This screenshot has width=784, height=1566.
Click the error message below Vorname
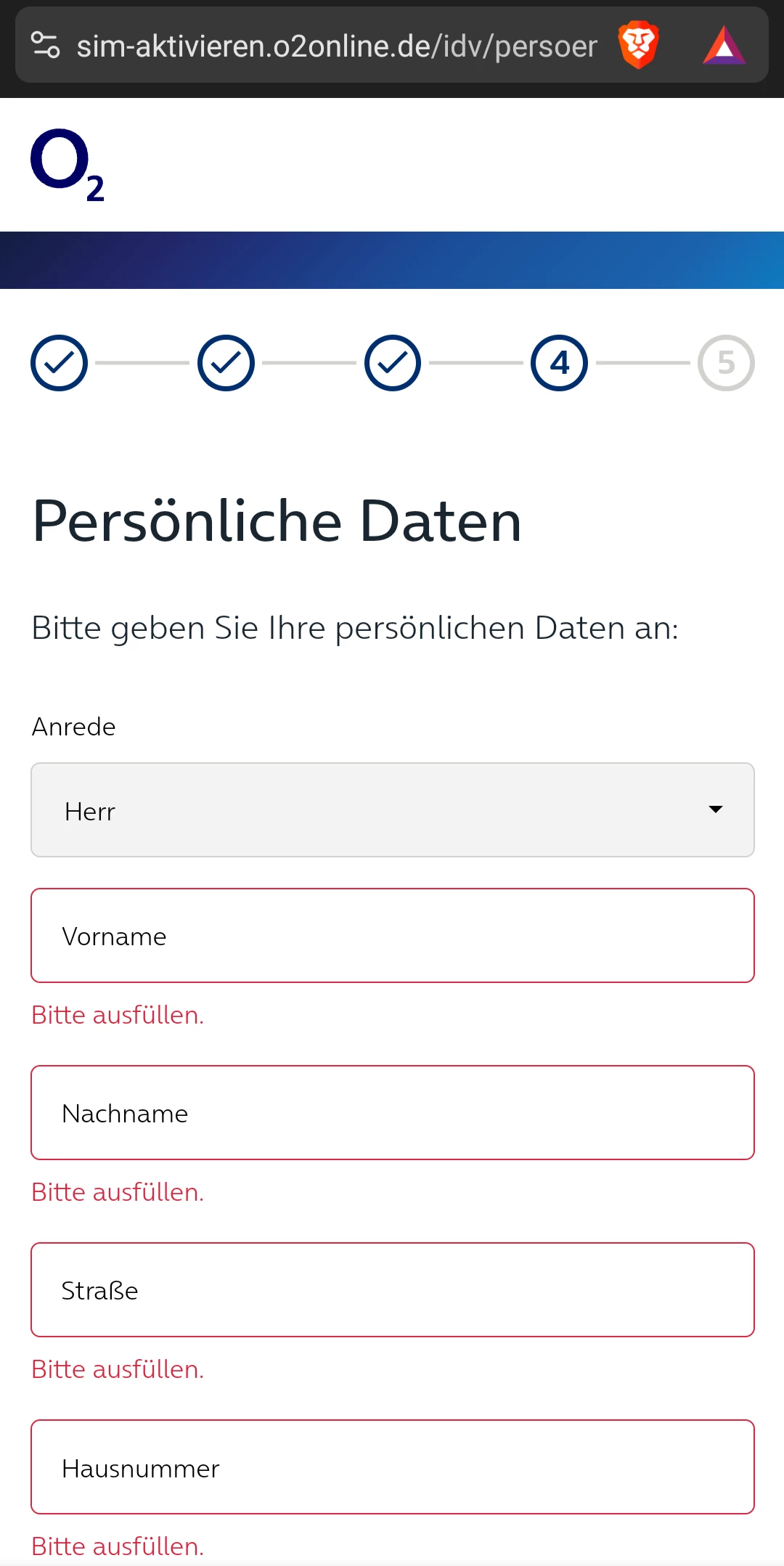click(118, 1015)
